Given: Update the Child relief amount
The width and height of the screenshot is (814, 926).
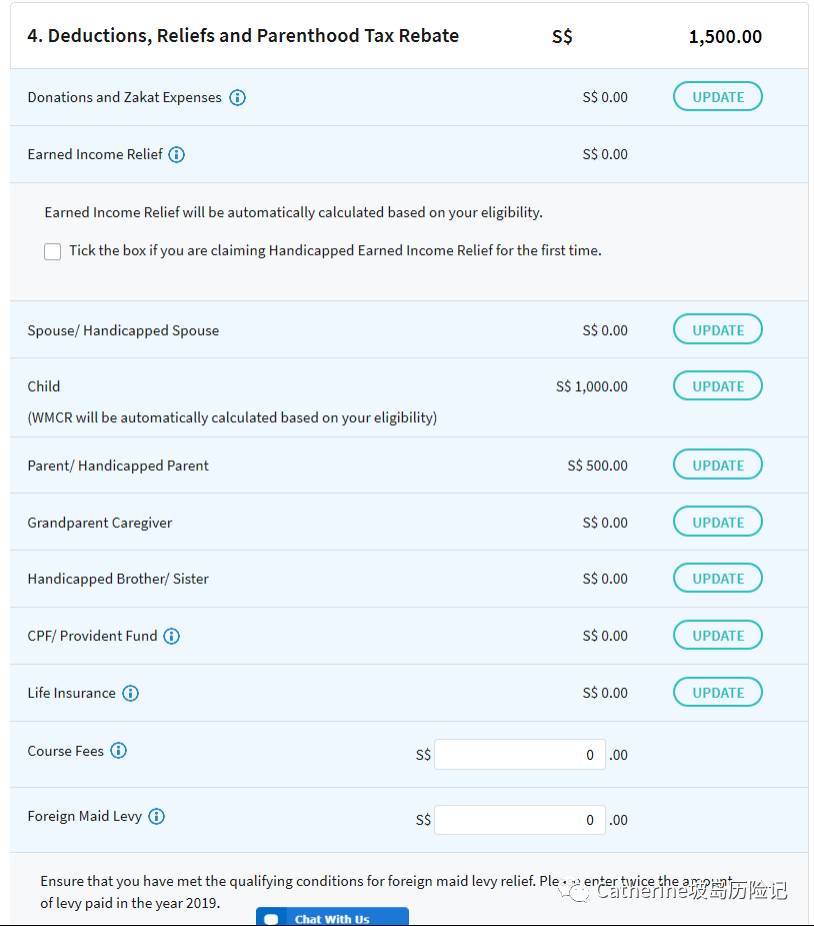Looking at the screenshot, I should [x=717, y=386].
